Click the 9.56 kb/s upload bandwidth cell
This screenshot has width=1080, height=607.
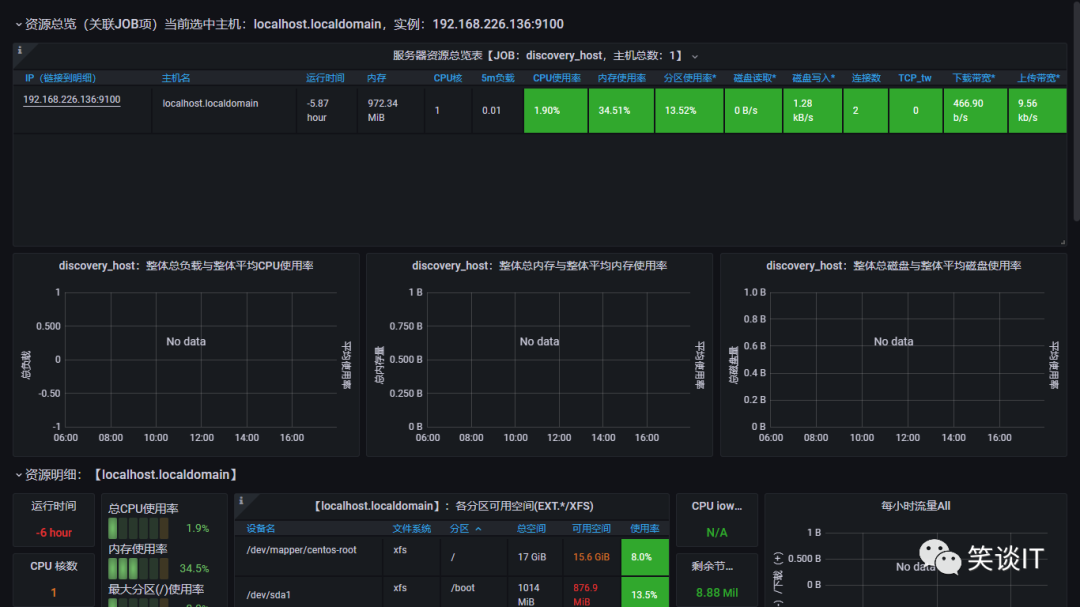click(1037, 110)
